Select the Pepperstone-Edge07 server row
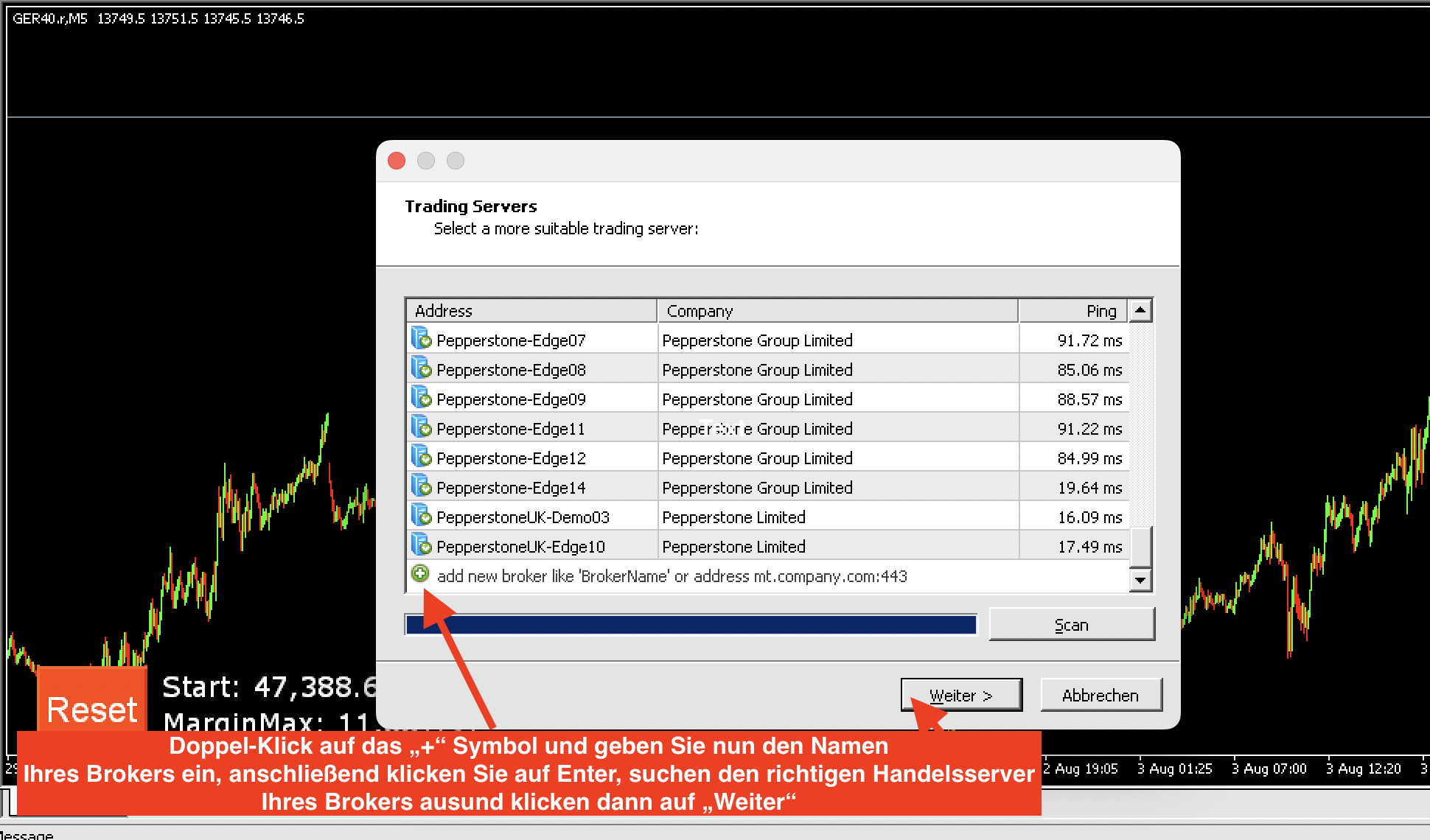This screenshot has width=1430, height=840. tap(767, 339)
